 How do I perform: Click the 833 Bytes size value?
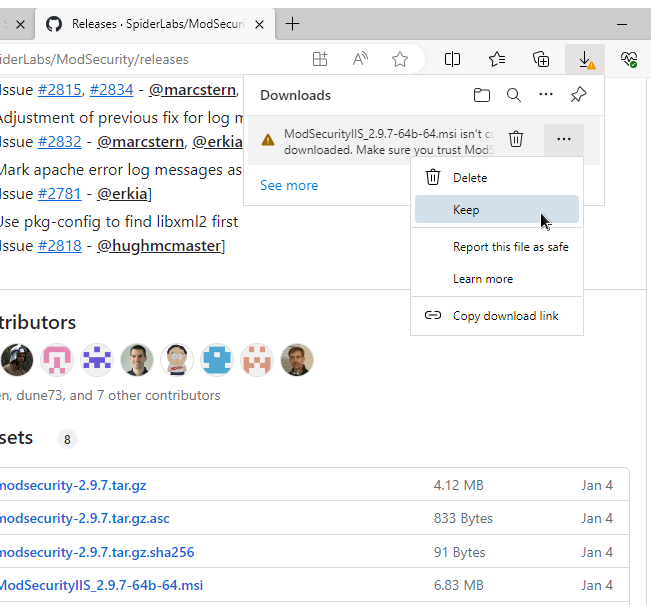click(463, 518)
